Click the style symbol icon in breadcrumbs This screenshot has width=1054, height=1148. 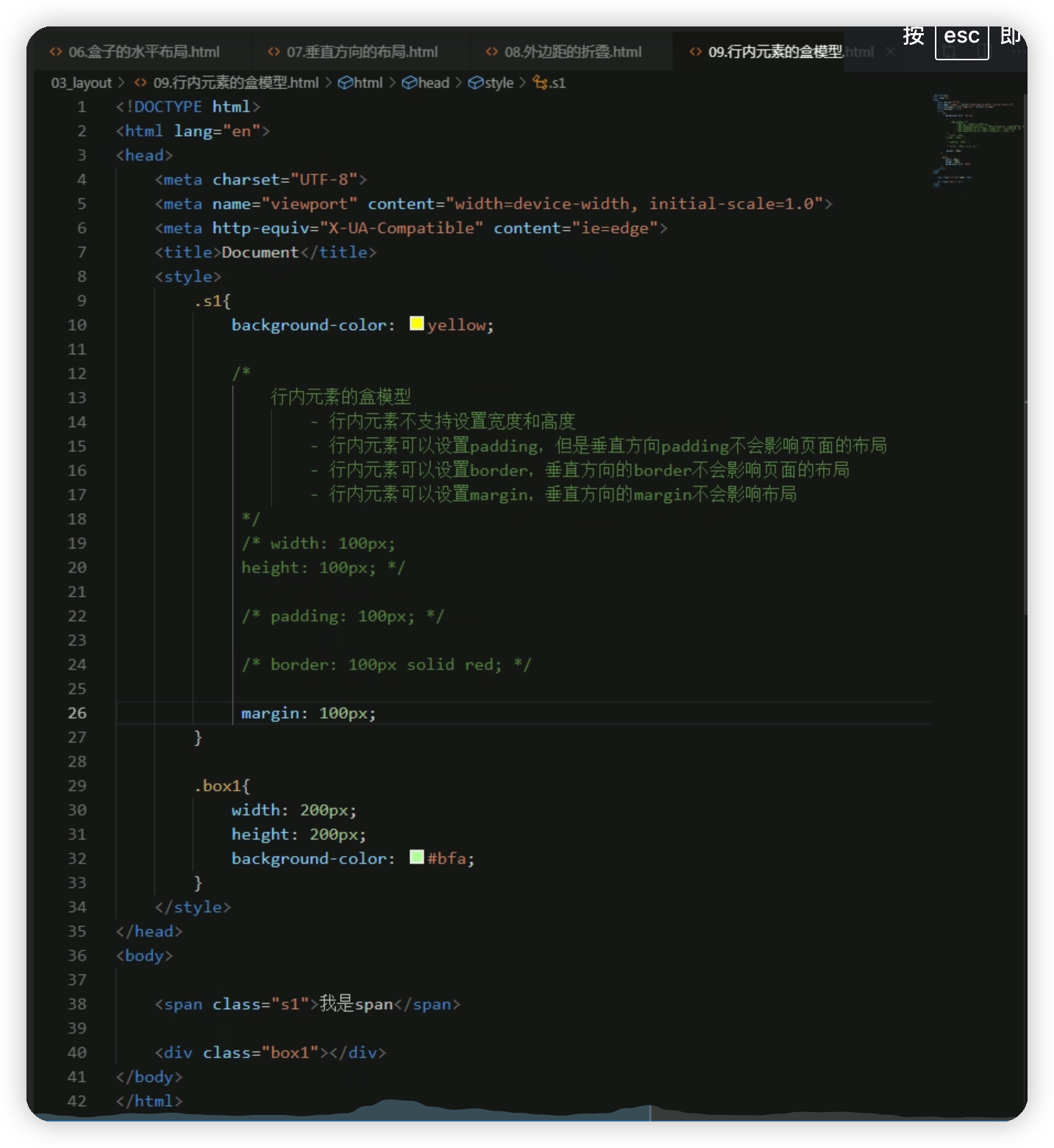(476, 83)
